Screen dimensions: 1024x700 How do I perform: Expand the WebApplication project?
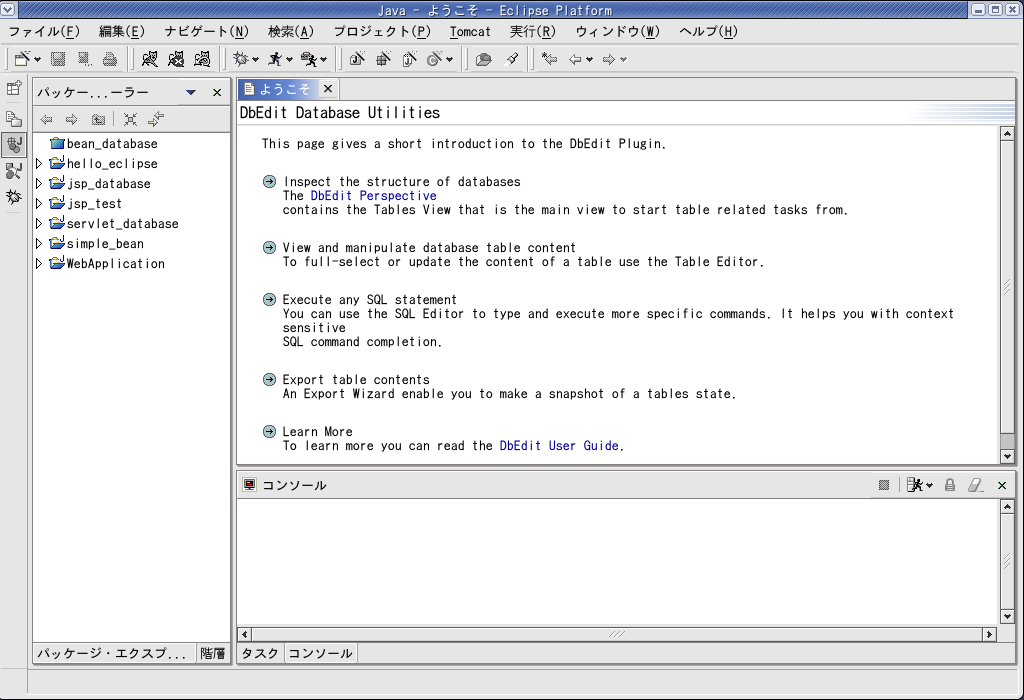[39, 263]
